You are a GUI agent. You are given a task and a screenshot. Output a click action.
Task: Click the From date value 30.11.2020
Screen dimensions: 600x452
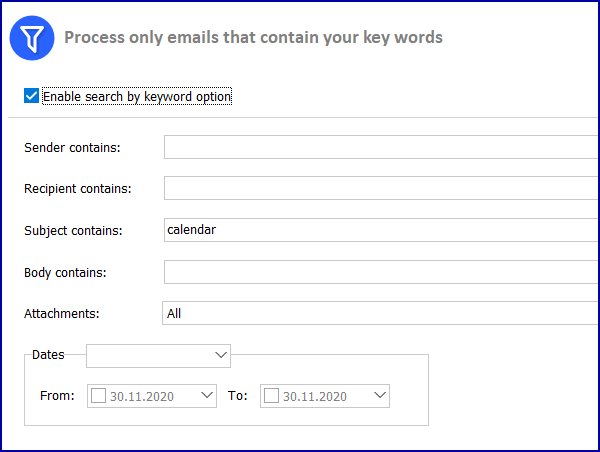(x=142, y=397)
